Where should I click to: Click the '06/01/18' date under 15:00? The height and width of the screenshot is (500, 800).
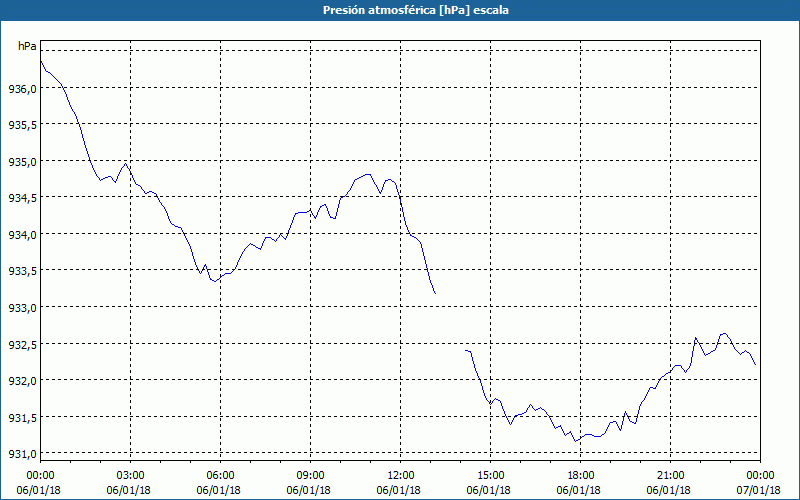point(488,490)
